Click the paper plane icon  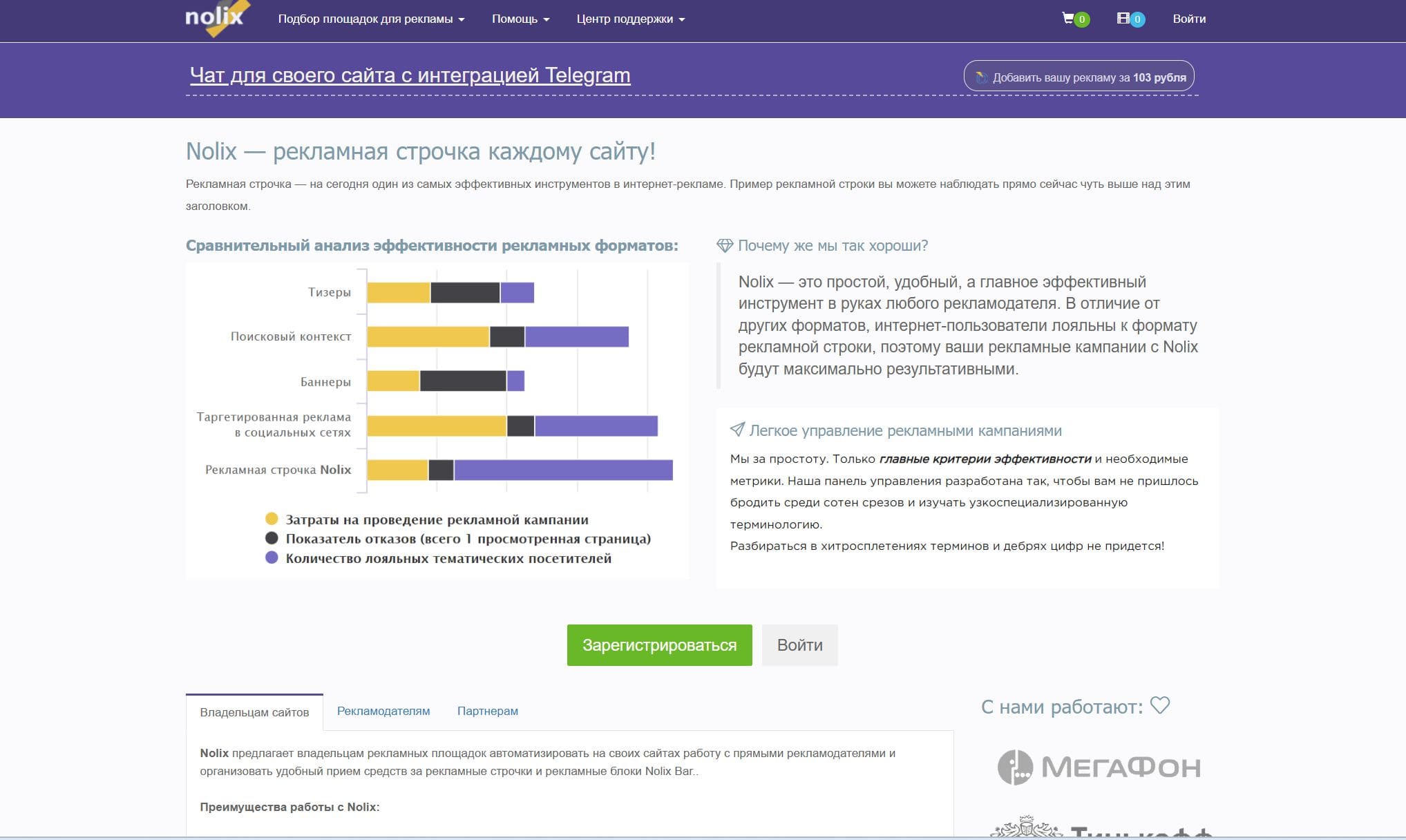(737, 430)
